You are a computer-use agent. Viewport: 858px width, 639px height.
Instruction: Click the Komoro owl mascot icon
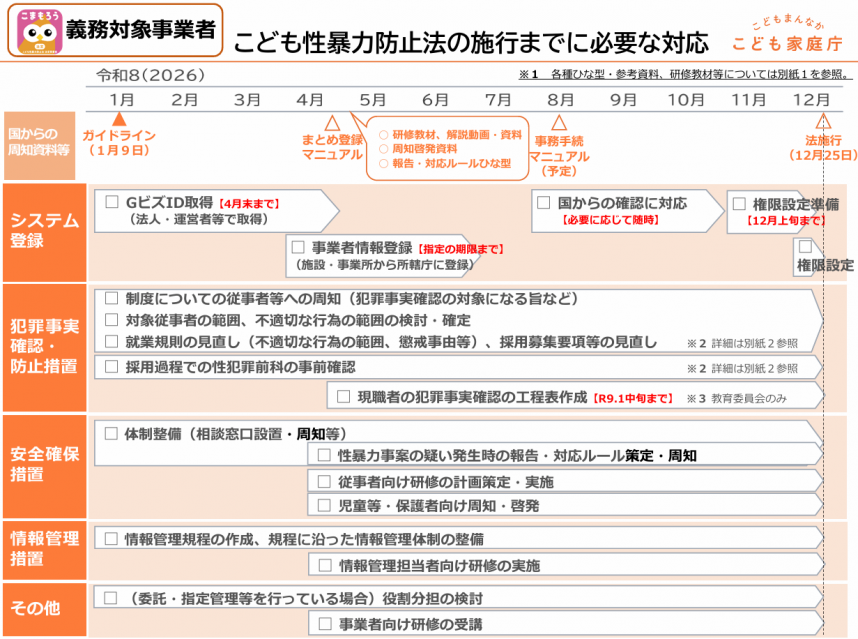(x=39, y=31)
